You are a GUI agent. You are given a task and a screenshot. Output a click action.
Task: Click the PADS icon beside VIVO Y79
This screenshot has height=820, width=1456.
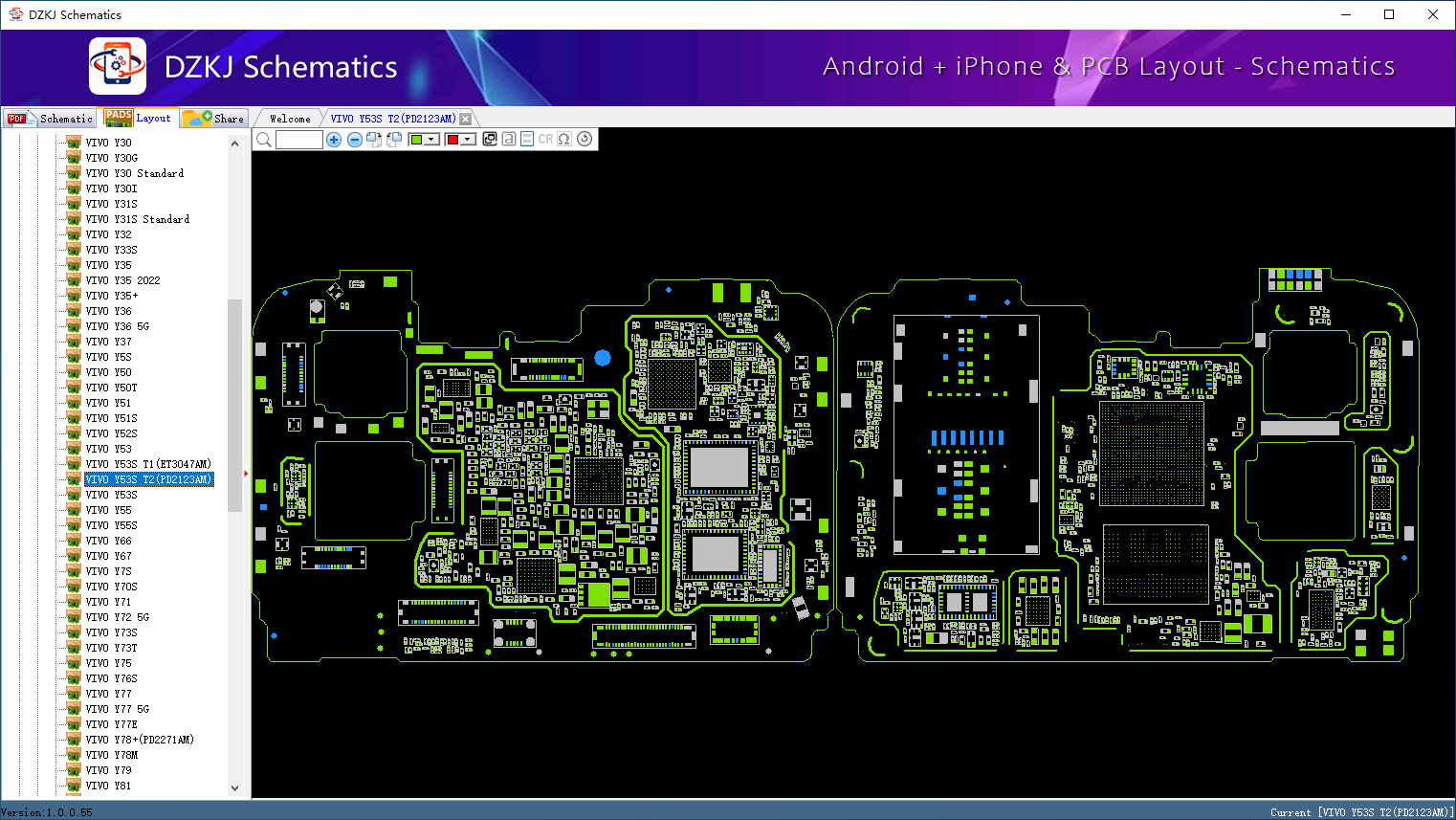pyautogui.click(x=74, y=769)
